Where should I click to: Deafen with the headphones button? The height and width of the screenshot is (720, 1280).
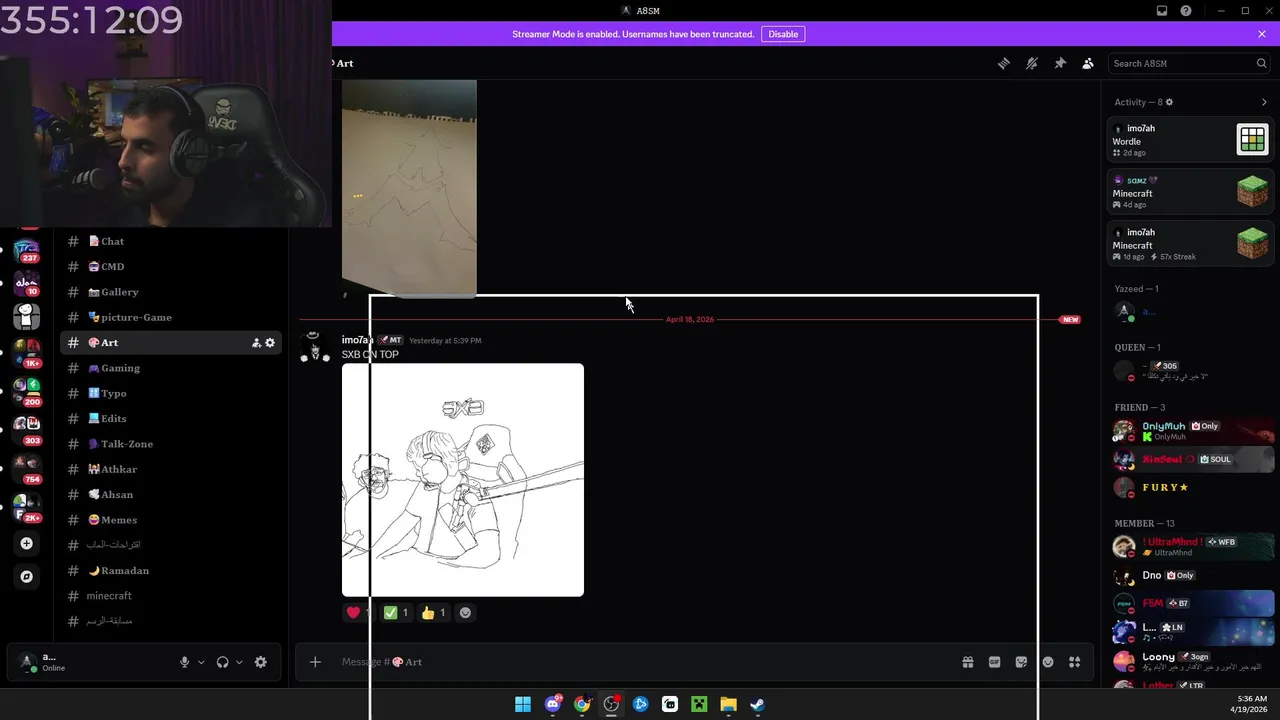222,662
